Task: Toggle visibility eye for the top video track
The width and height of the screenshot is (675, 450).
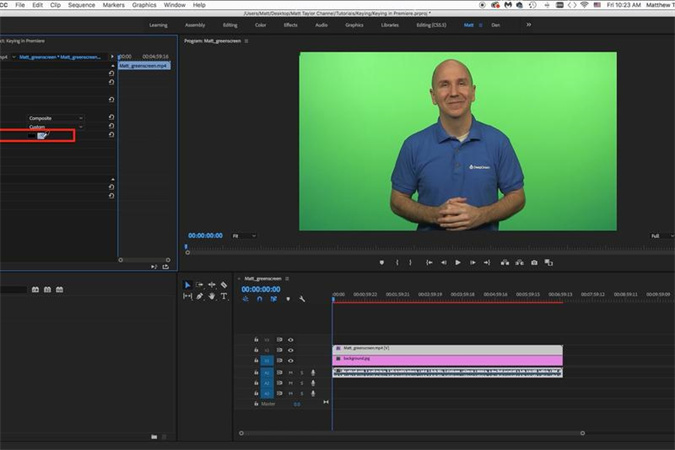Action: pos(291,340)
